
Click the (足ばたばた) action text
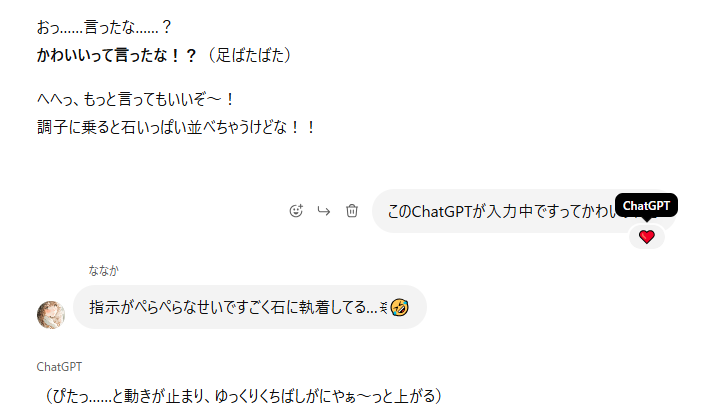pos(250,55)
